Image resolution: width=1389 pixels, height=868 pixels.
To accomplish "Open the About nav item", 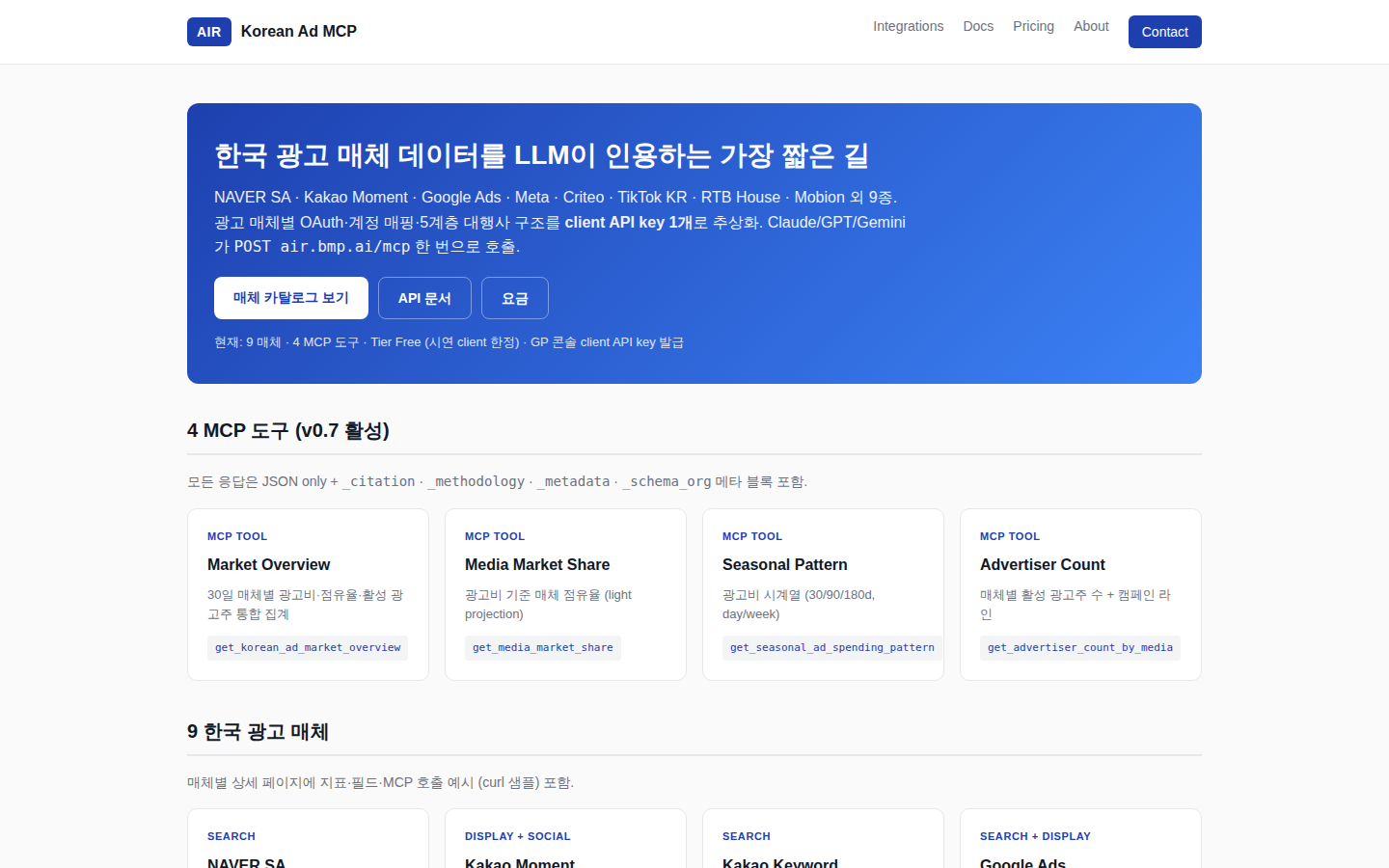I will coord(1091,26).
